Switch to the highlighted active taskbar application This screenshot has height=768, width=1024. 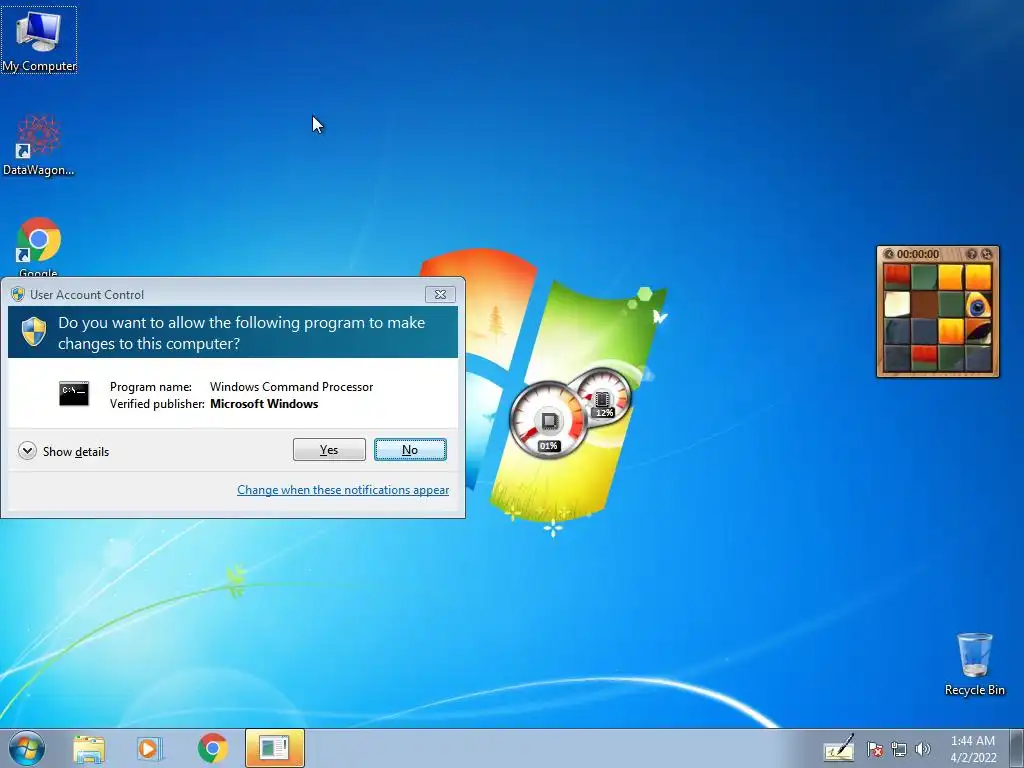tap(274, 748)
